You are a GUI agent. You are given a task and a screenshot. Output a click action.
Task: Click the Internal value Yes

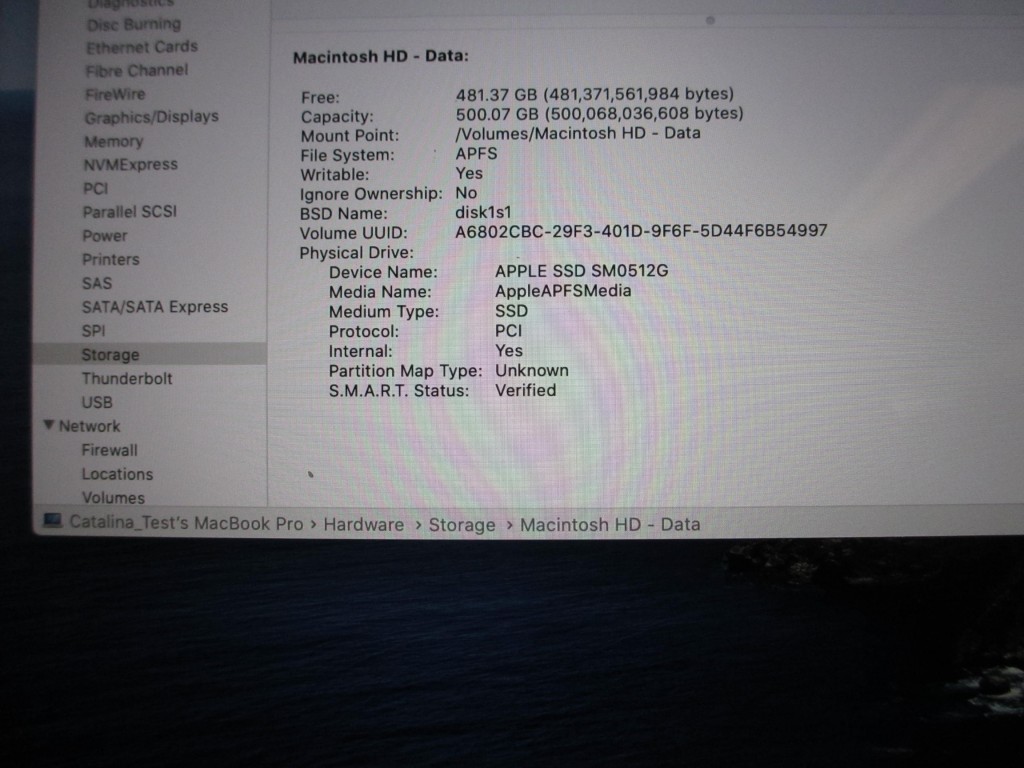[509, 351]
